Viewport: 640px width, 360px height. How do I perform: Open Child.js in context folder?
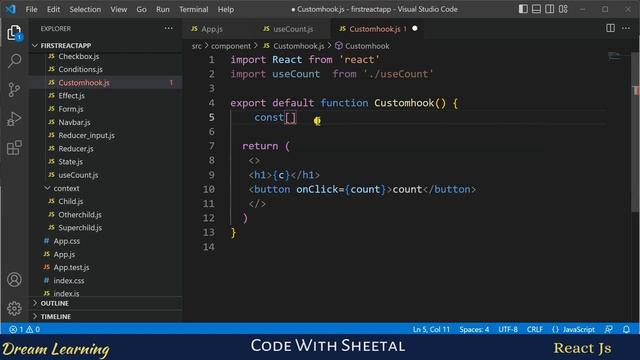tap(71, 201)
